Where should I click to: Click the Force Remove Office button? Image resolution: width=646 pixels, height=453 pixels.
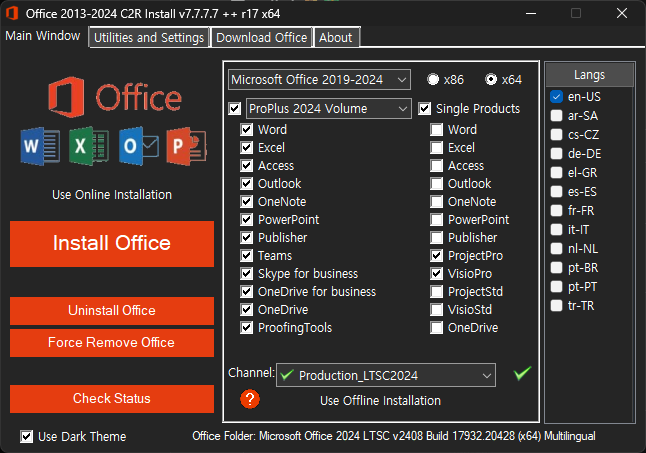[112, 343]
